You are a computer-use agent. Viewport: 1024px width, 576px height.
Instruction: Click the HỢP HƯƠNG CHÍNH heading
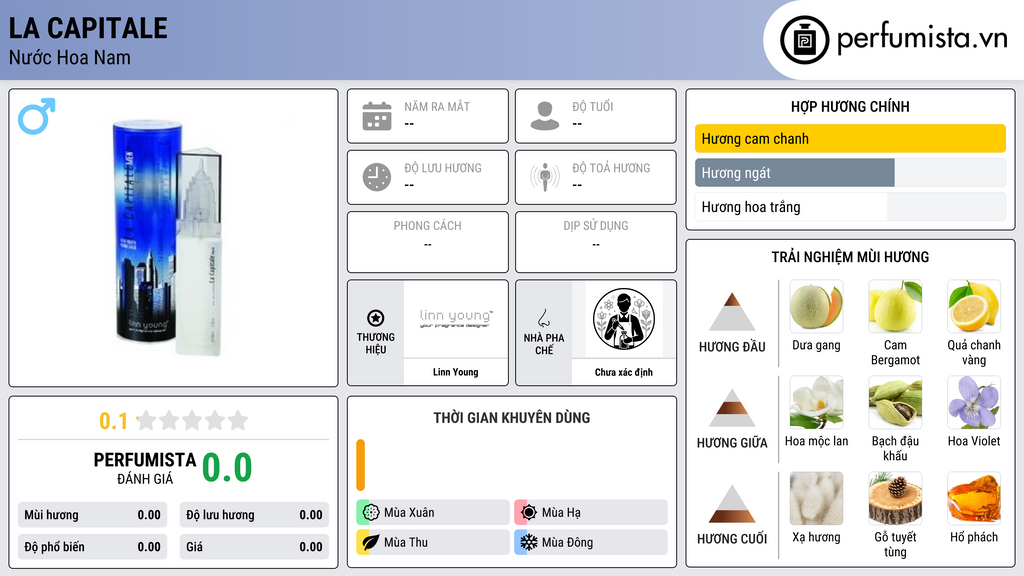[850, 106]
